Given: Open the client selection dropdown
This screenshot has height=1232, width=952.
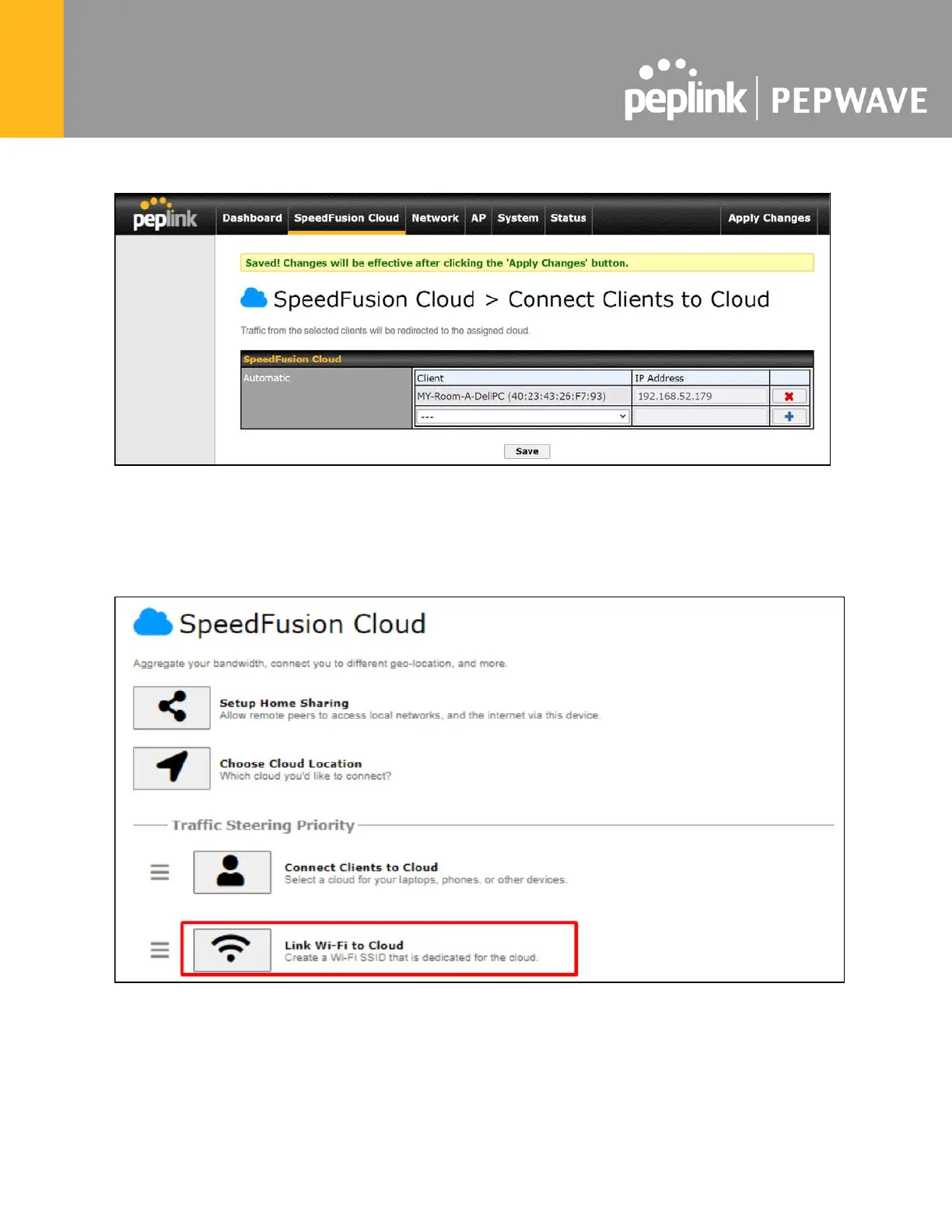Looking at the screenshot, I should point(523,417).
